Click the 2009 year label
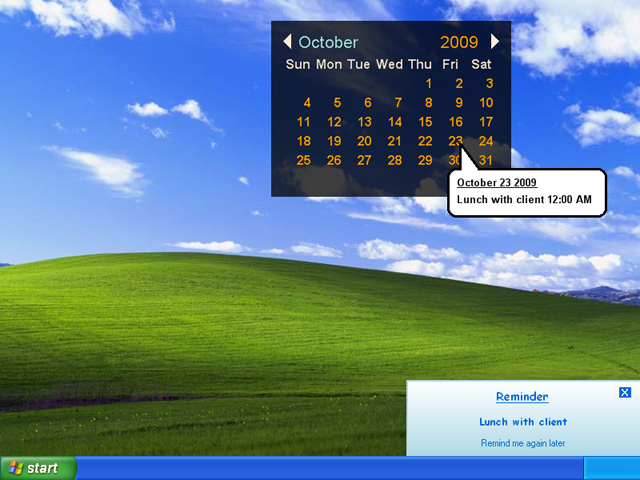The image size is (640, 480). click(459, 42)
